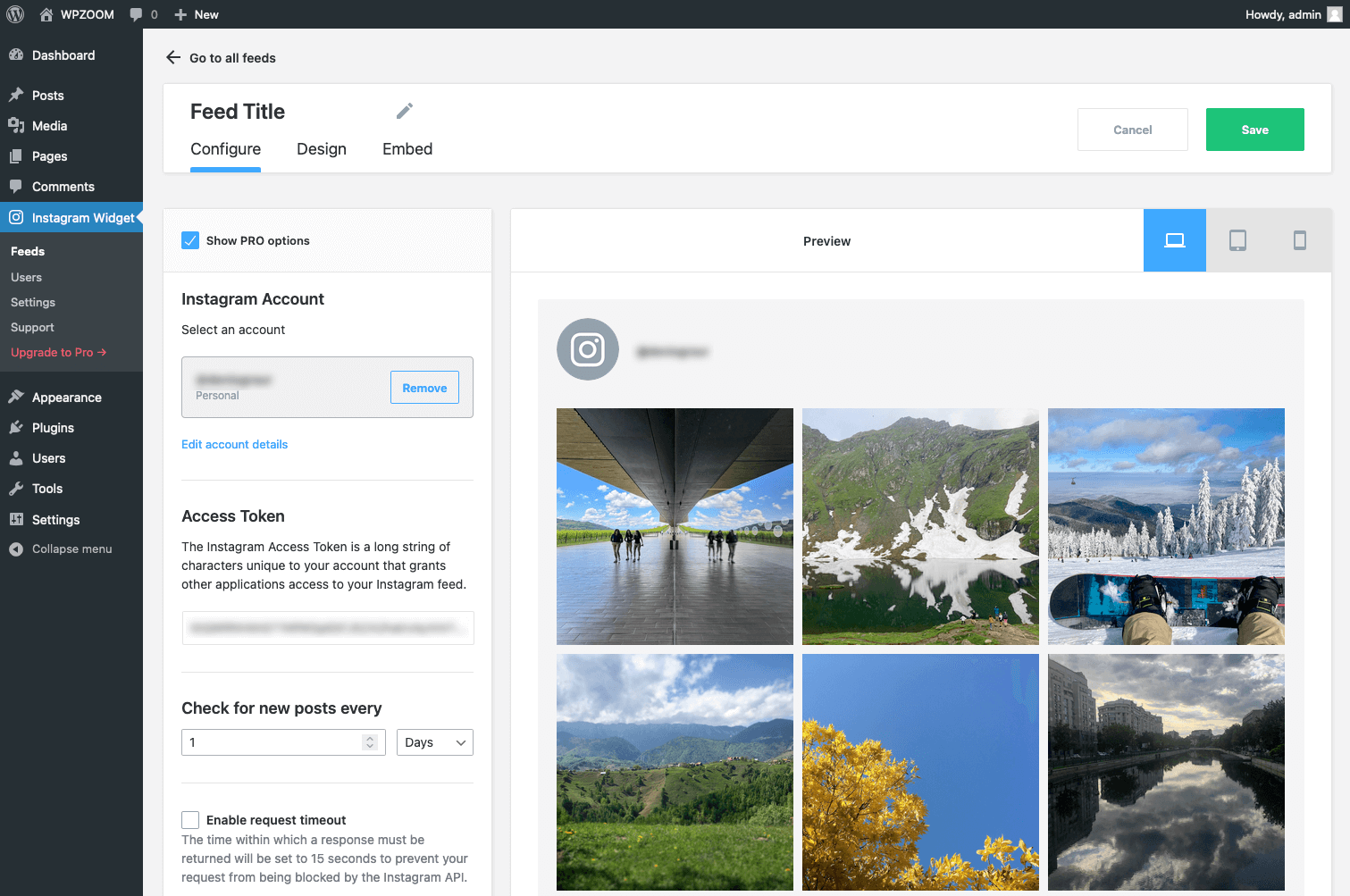
Task: Click the admin avatar icon
Action: click(x=1335, y=14)
